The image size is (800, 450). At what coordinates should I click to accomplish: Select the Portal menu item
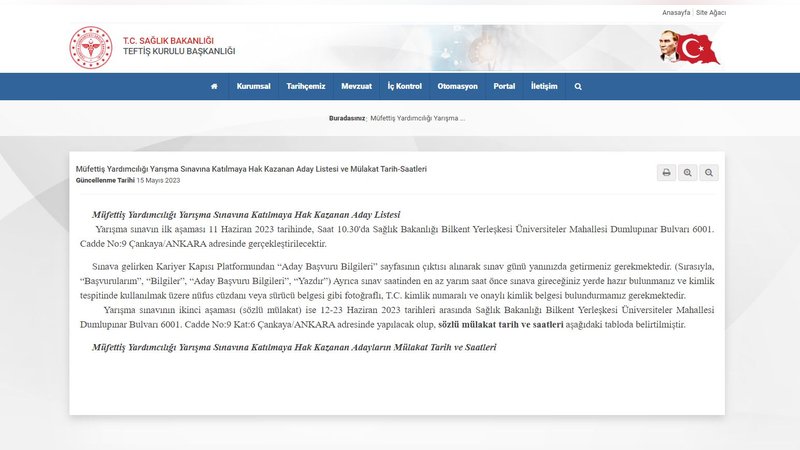[x=504, y=86]
